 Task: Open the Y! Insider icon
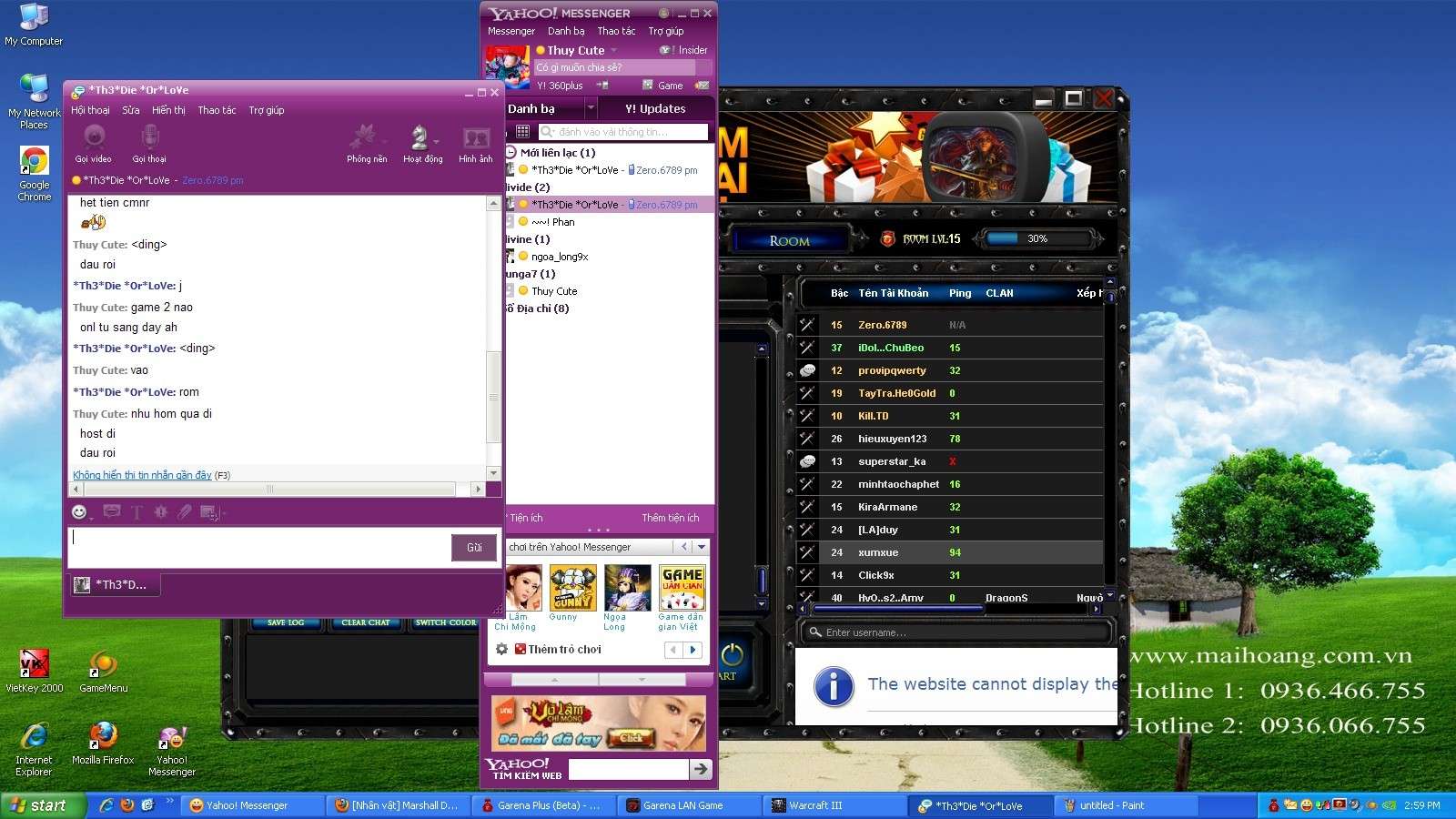point(667,50)
